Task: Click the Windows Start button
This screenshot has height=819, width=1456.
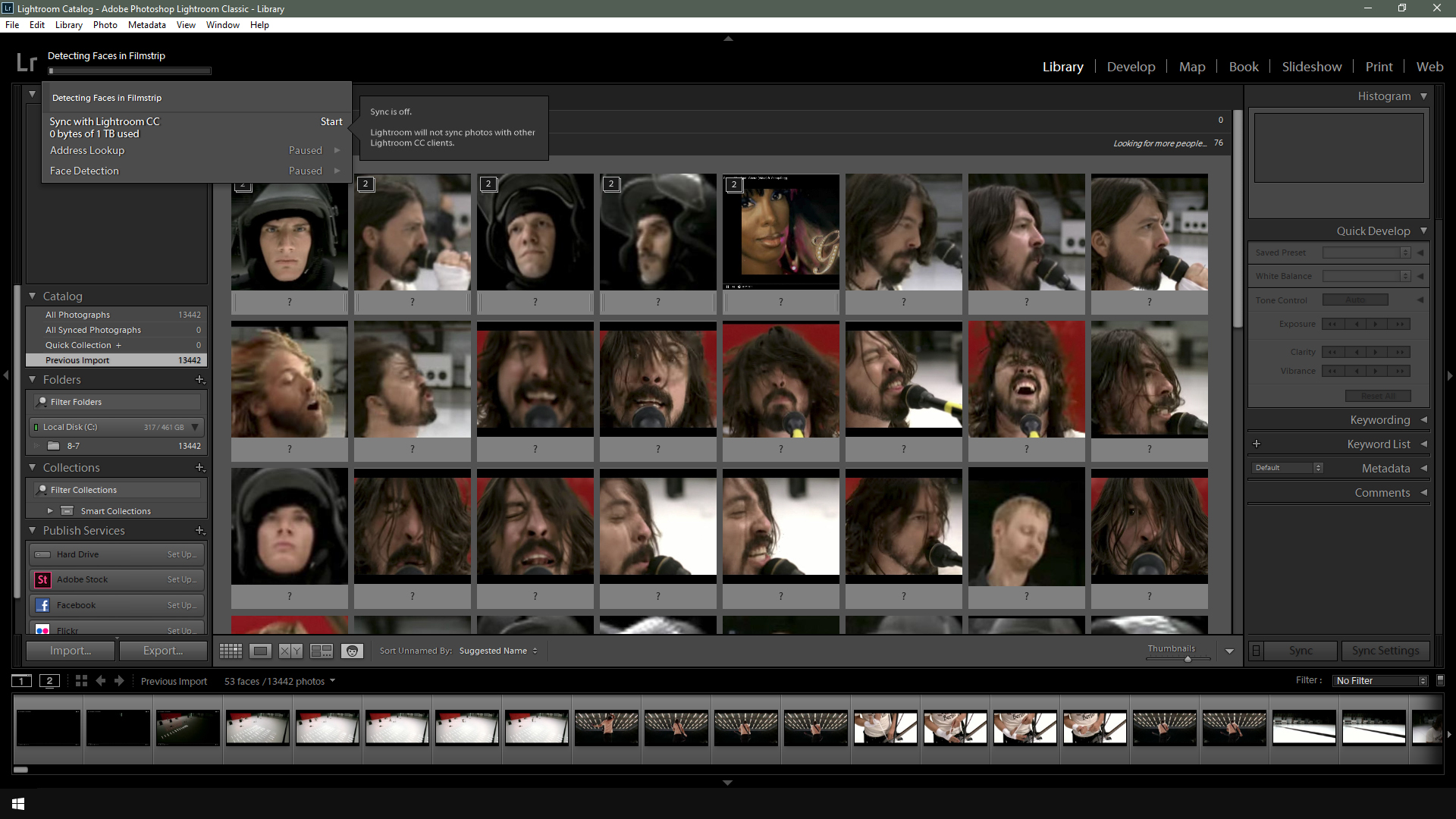Action: pyautogui.click(x=18, y=803)
